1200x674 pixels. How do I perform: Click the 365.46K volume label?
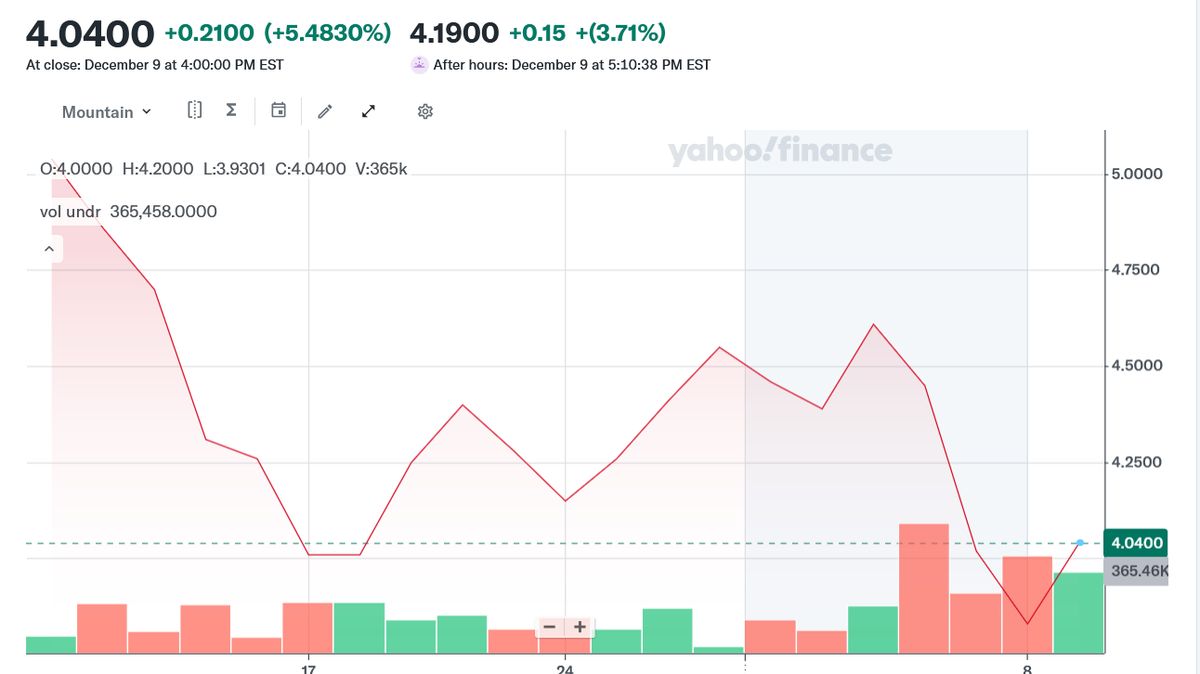tap(1139, 571)
